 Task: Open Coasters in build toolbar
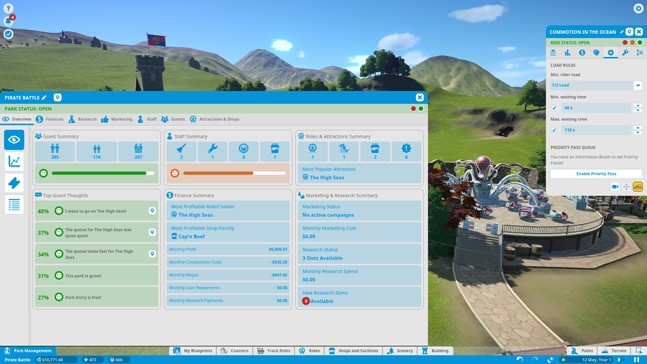[x=235, y=351]
